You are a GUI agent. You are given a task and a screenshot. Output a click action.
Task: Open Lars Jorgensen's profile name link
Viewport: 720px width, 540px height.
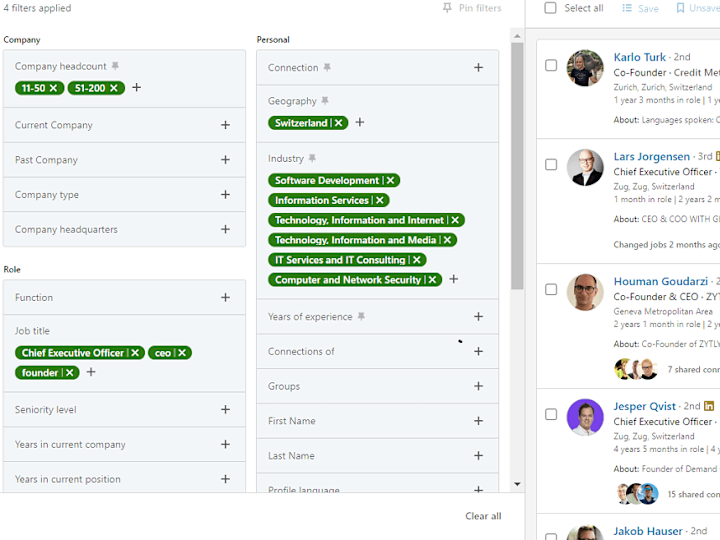click(651, 157)
